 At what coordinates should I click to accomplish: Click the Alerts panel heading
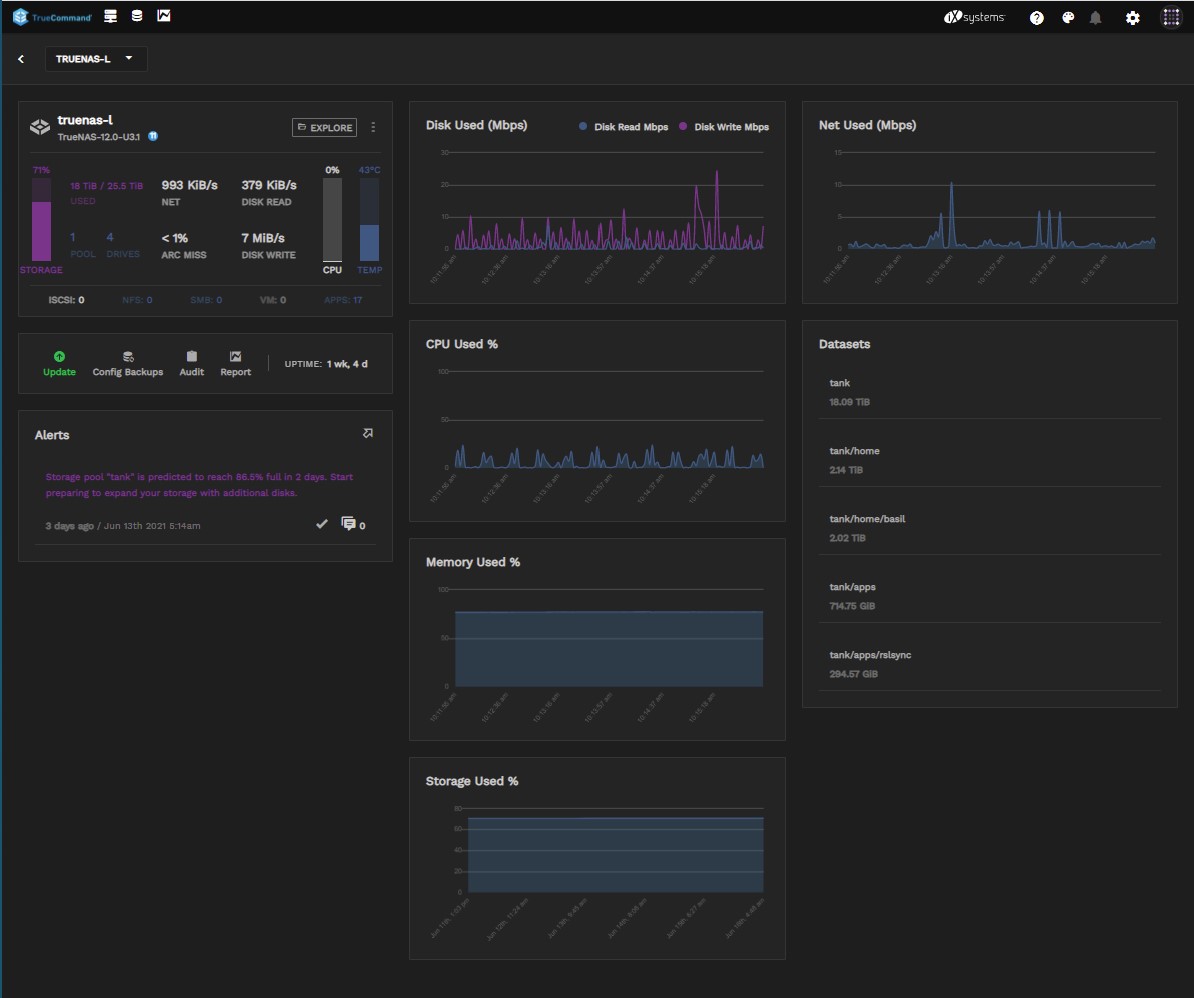[x=52, y=435]
